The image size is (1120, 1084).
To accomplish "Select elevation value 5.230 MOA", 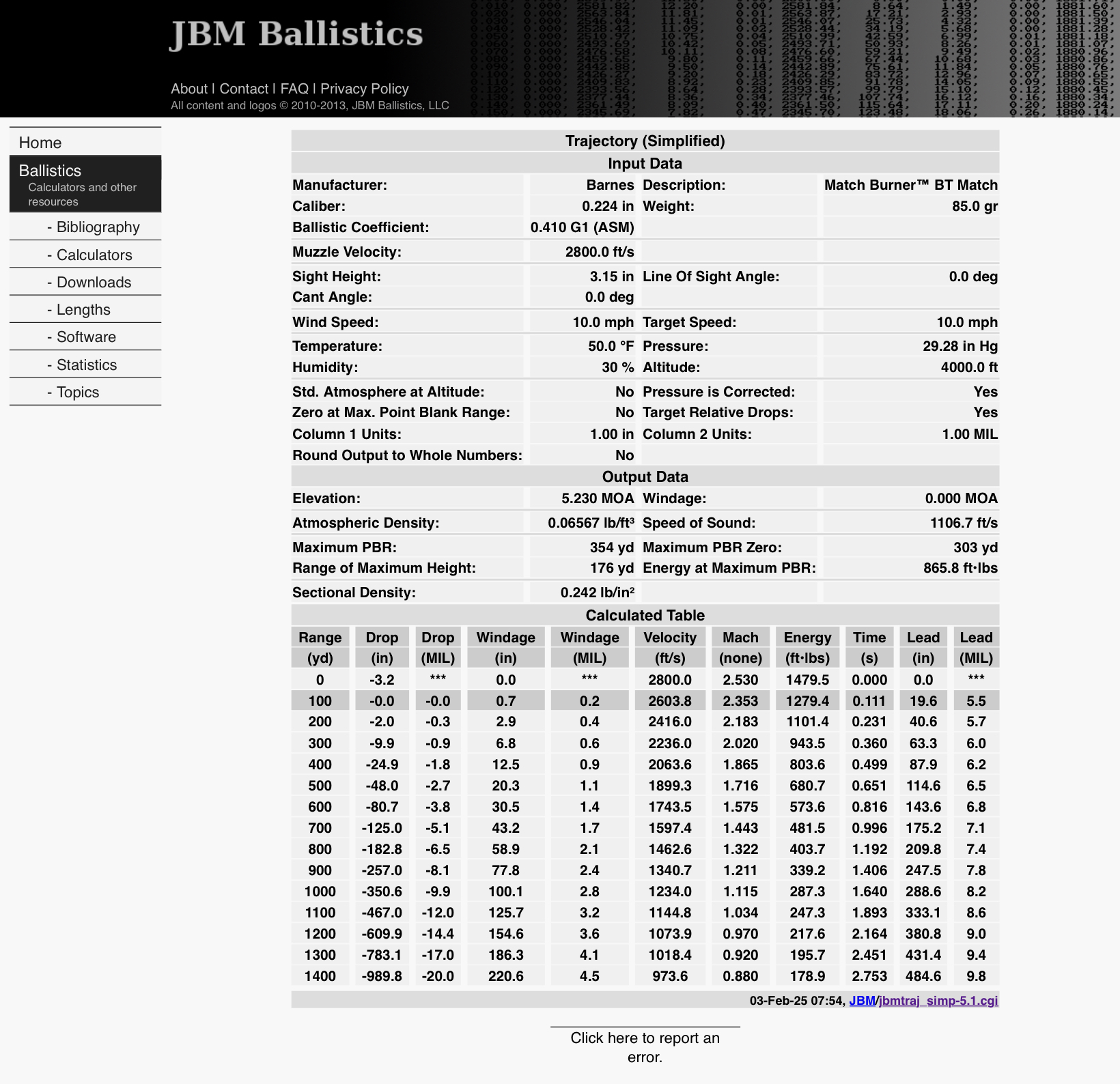I will coord(598,498).
